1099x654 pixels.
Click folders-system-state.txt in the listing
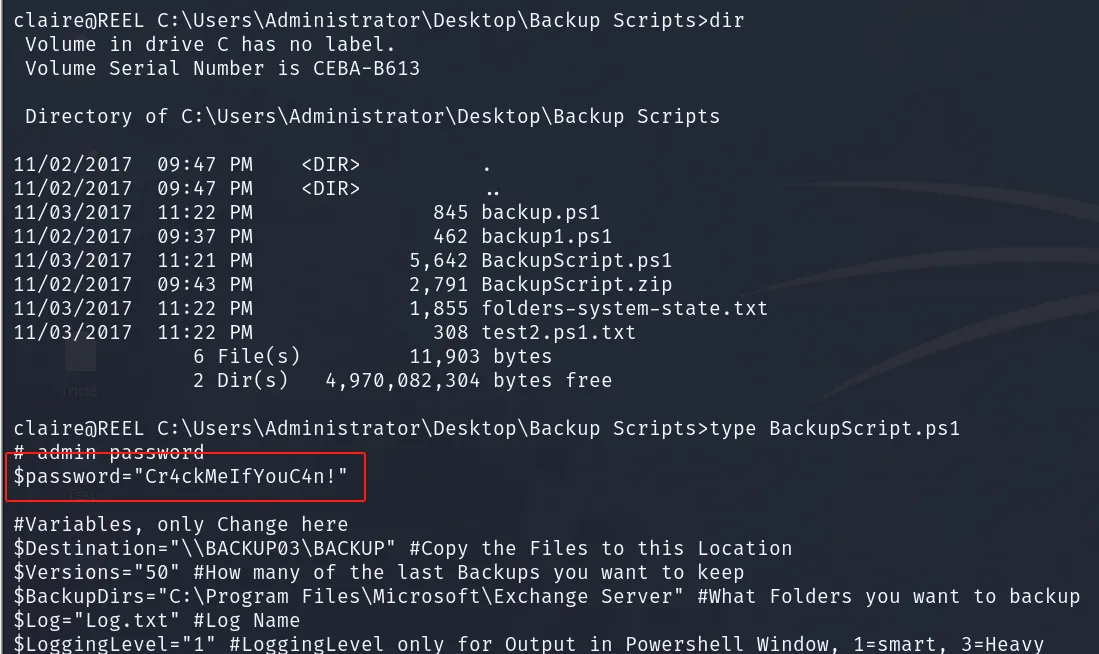point(624,308)
